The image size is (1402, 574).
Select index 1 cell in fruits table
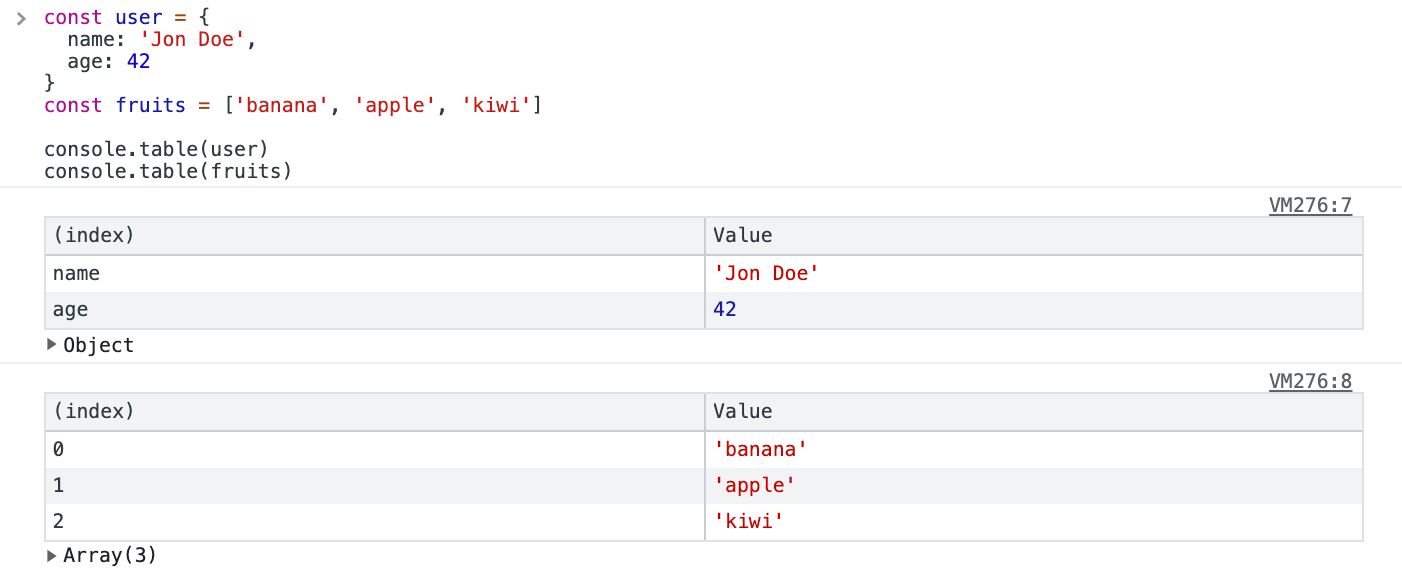point(374,486)
